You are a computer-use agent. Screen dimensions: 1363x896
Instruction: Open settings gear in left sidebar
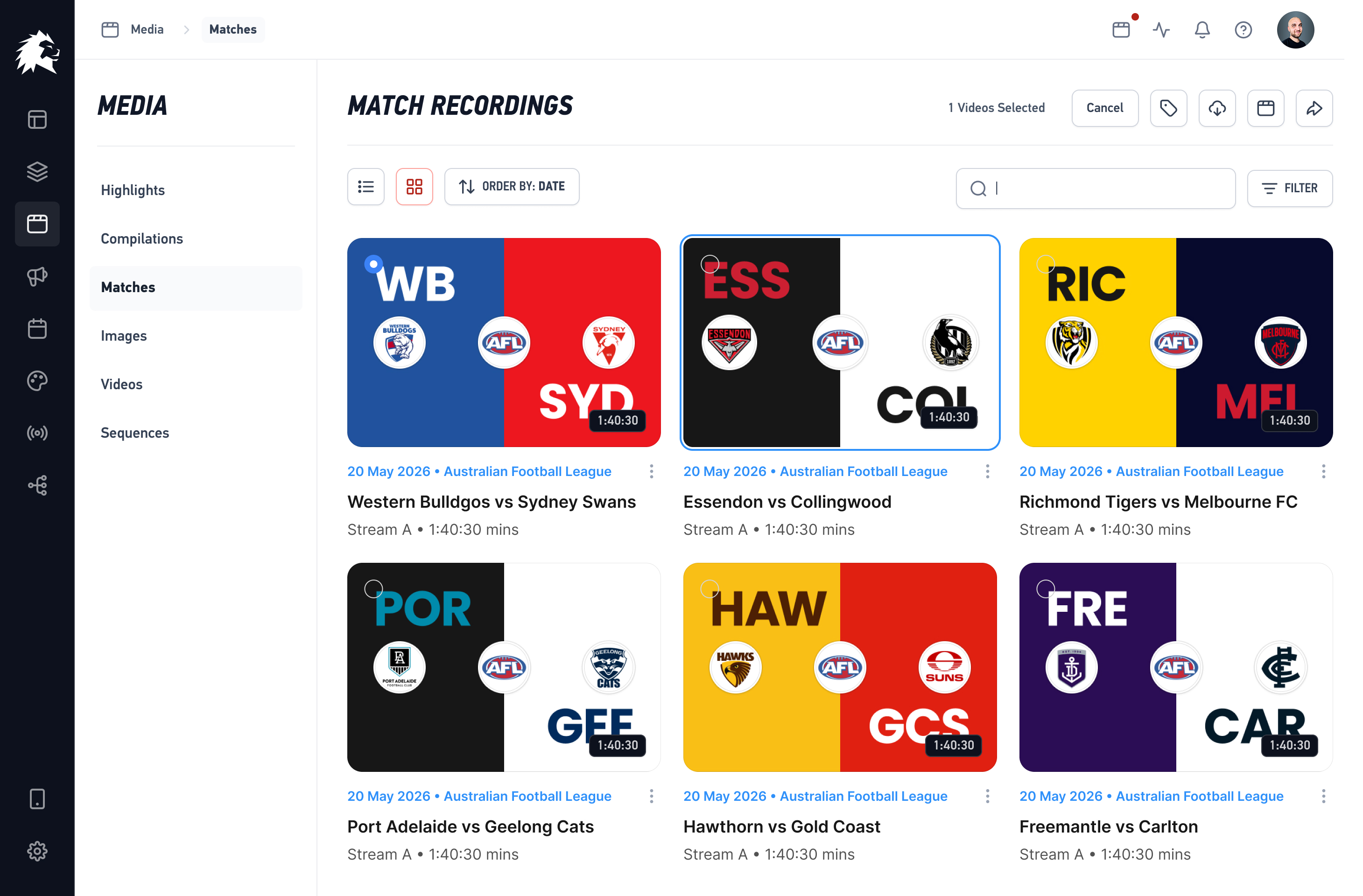(37, 851)
